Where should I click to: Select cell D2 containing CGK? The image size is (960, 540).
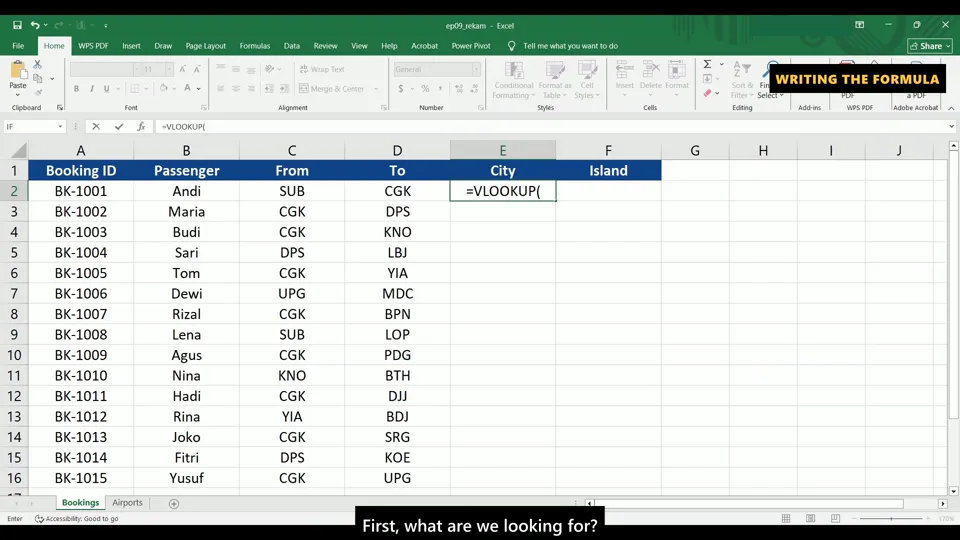(397, 191)
